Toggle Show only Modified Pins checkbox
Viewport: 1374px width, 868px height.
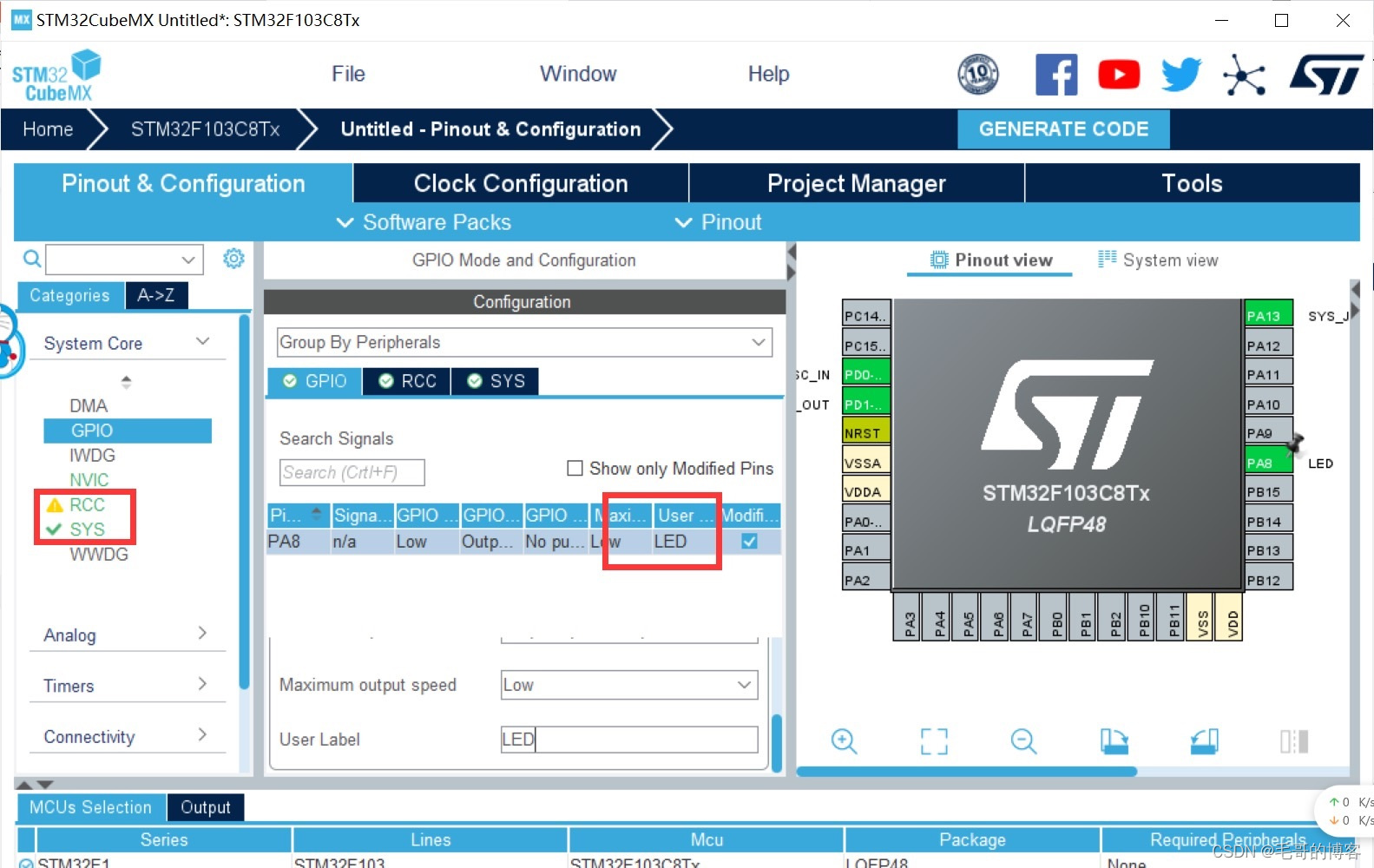pyautogui.click(x=575, y=469)
